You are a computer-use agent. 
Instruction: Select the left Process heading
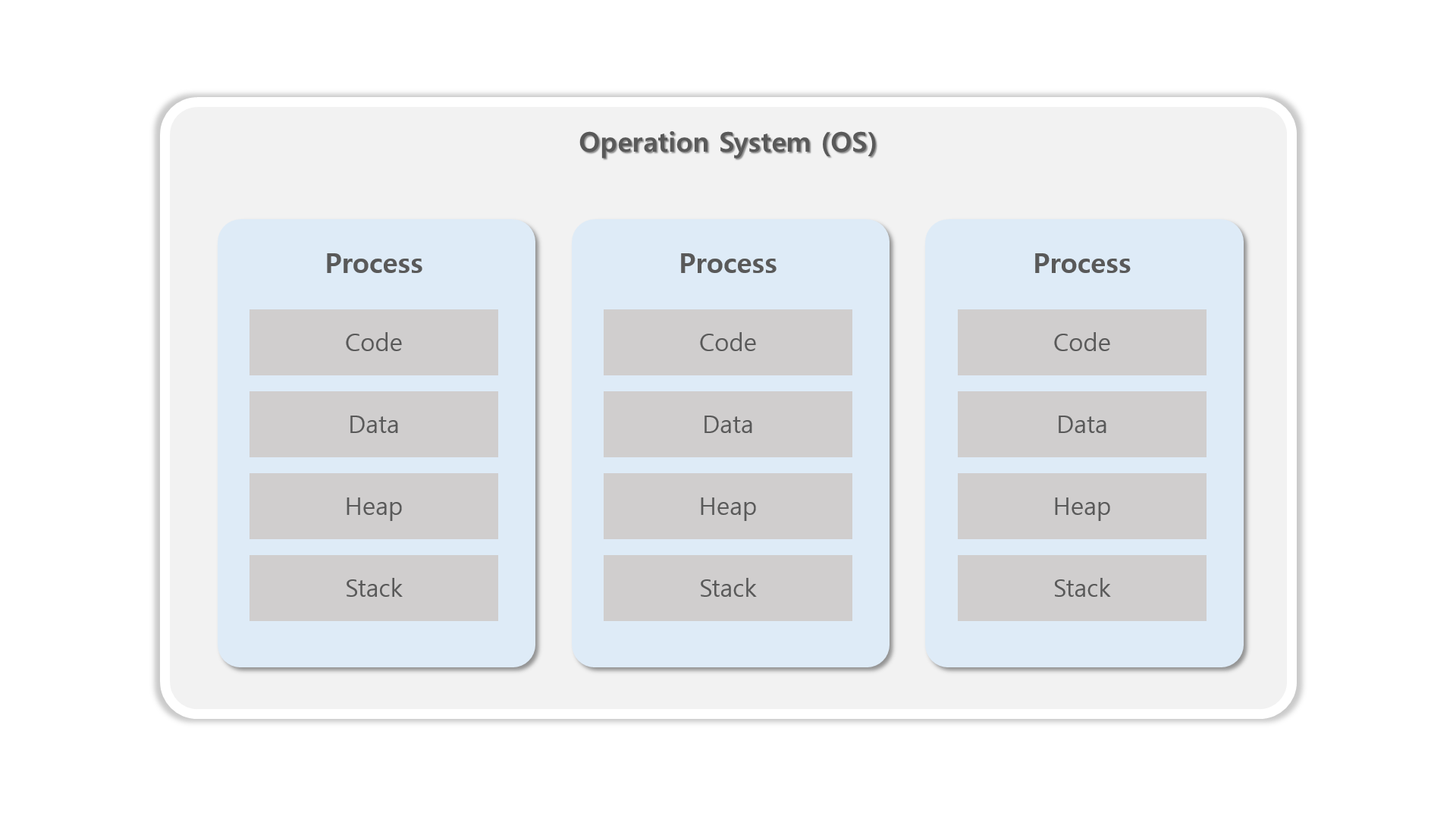[374, 264]
